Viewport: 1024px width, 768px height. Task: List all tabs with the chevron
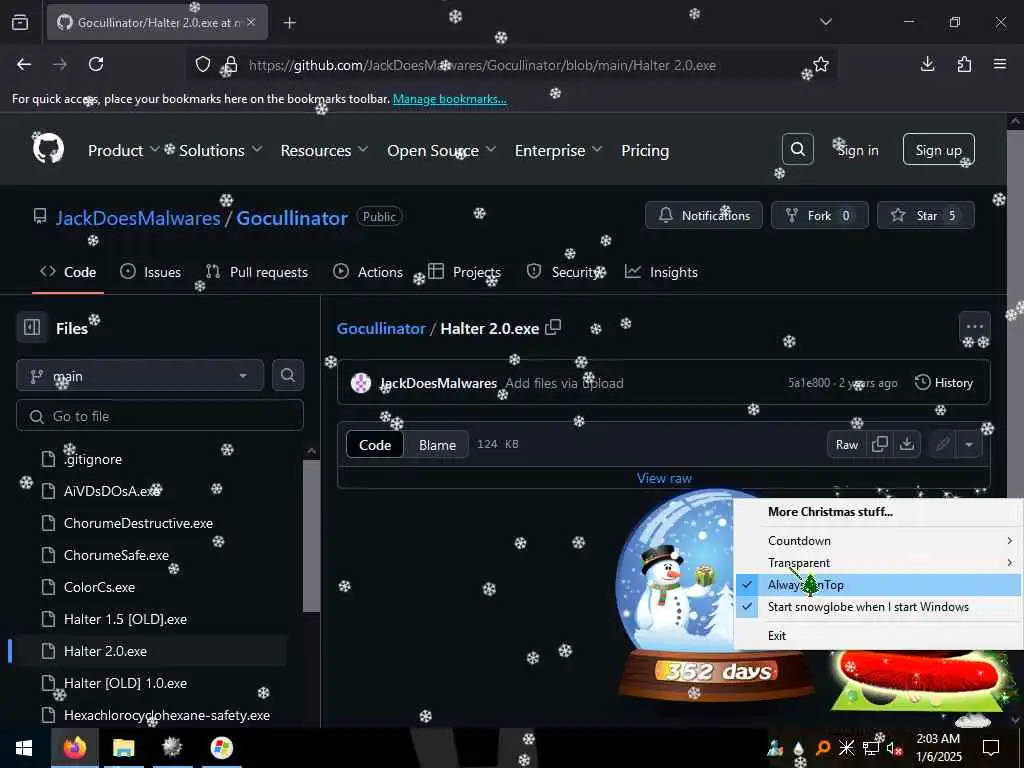825,22
